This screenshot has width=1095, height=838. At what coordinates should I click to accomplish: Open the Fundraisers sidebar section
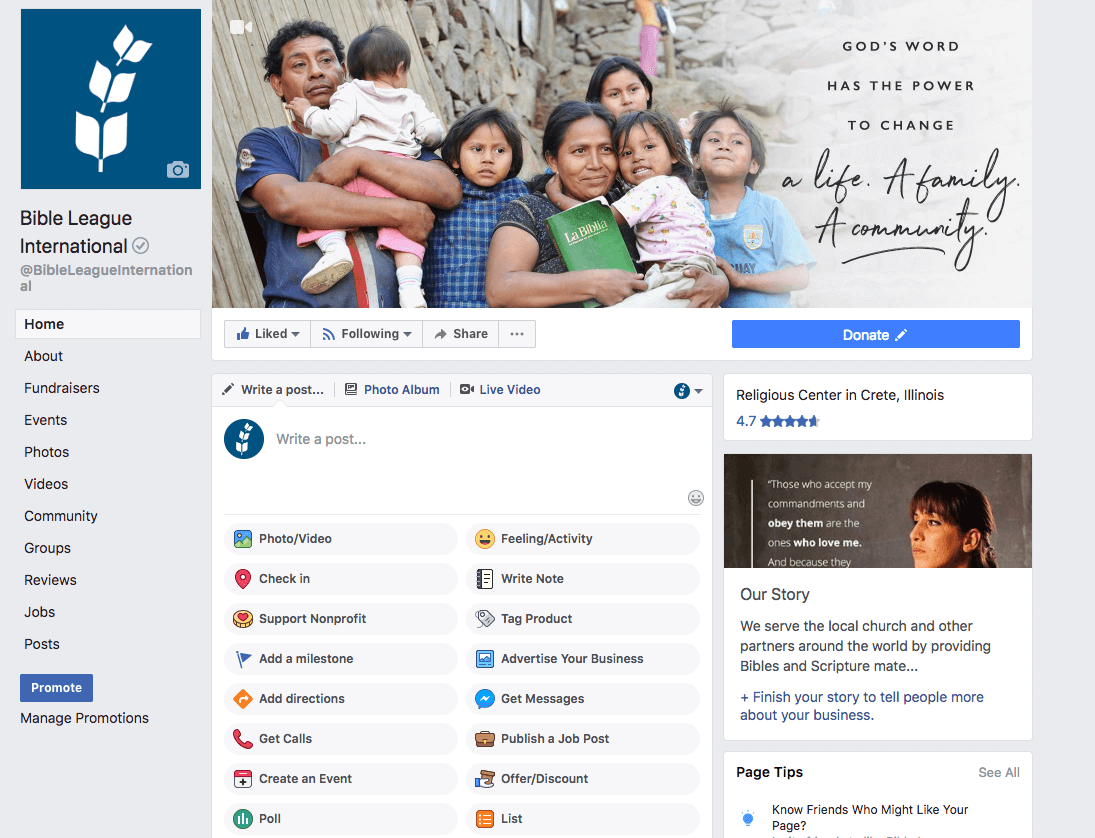pyautogui.click(x=61, y=388)
